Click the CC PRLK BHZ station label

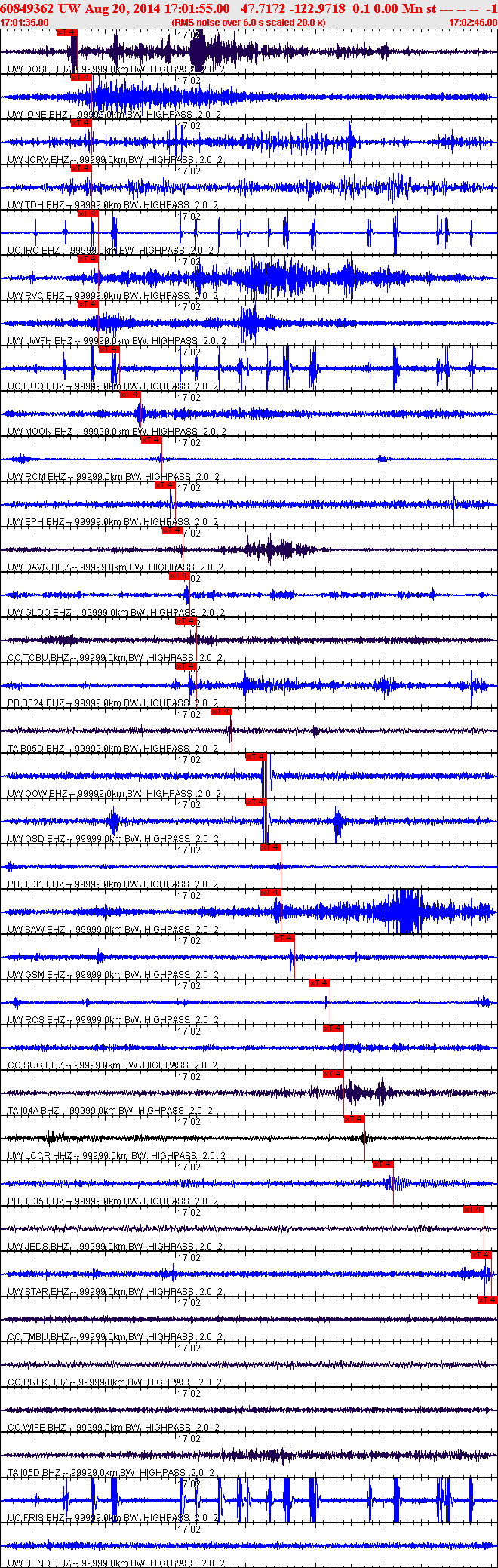pyautogui.click(x=38, y=1382)
